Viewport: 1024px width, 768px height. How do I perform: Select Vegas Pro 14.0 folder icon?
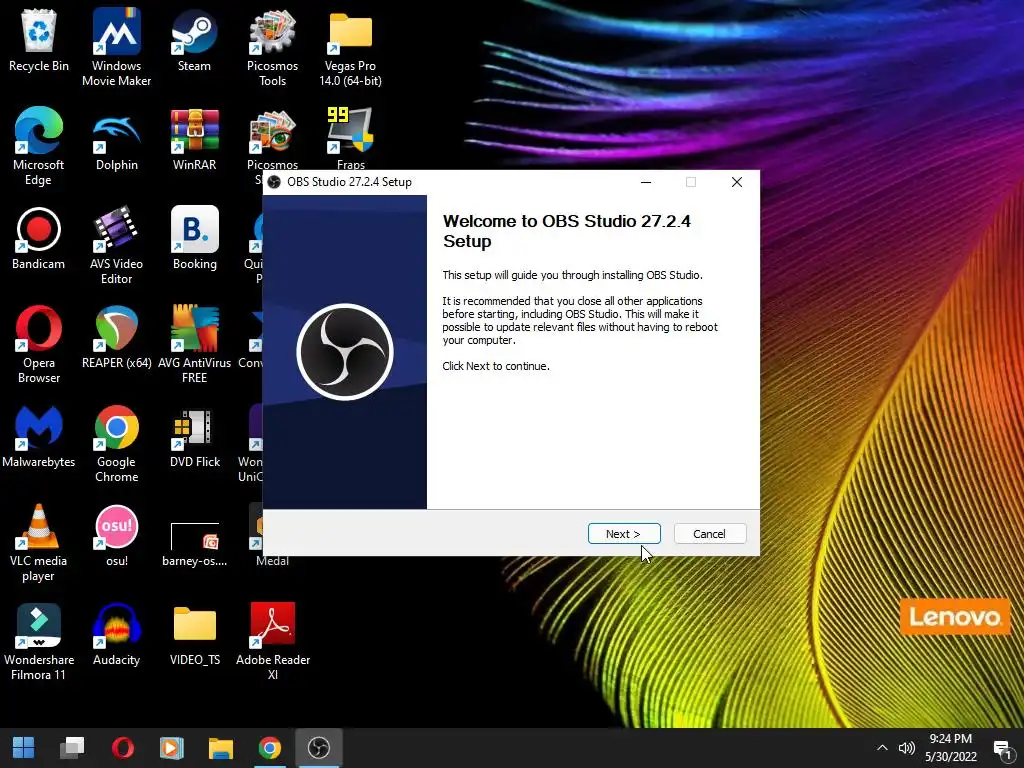tap(350, 47)
